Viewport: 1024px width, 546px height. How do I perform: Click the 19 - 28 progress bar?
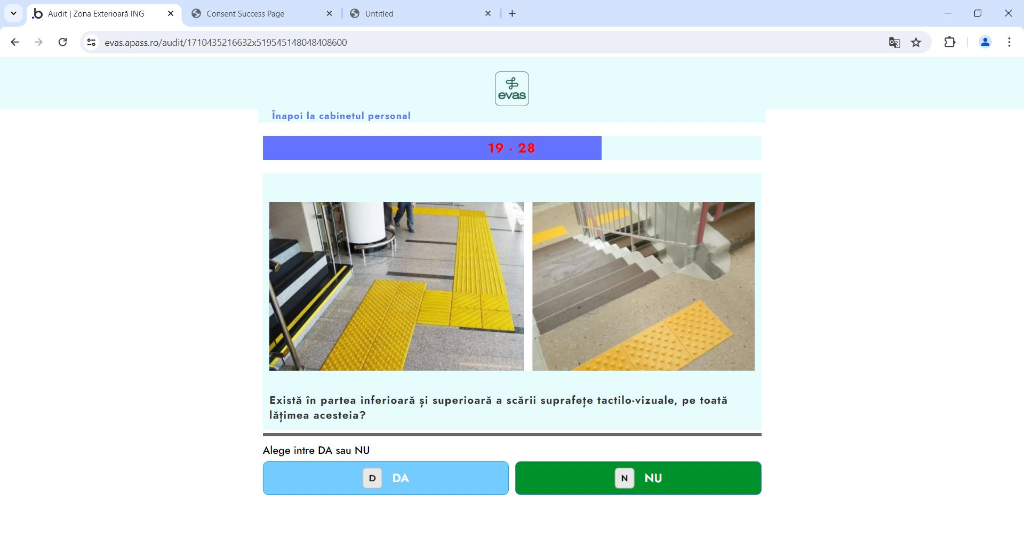(512, 148)
